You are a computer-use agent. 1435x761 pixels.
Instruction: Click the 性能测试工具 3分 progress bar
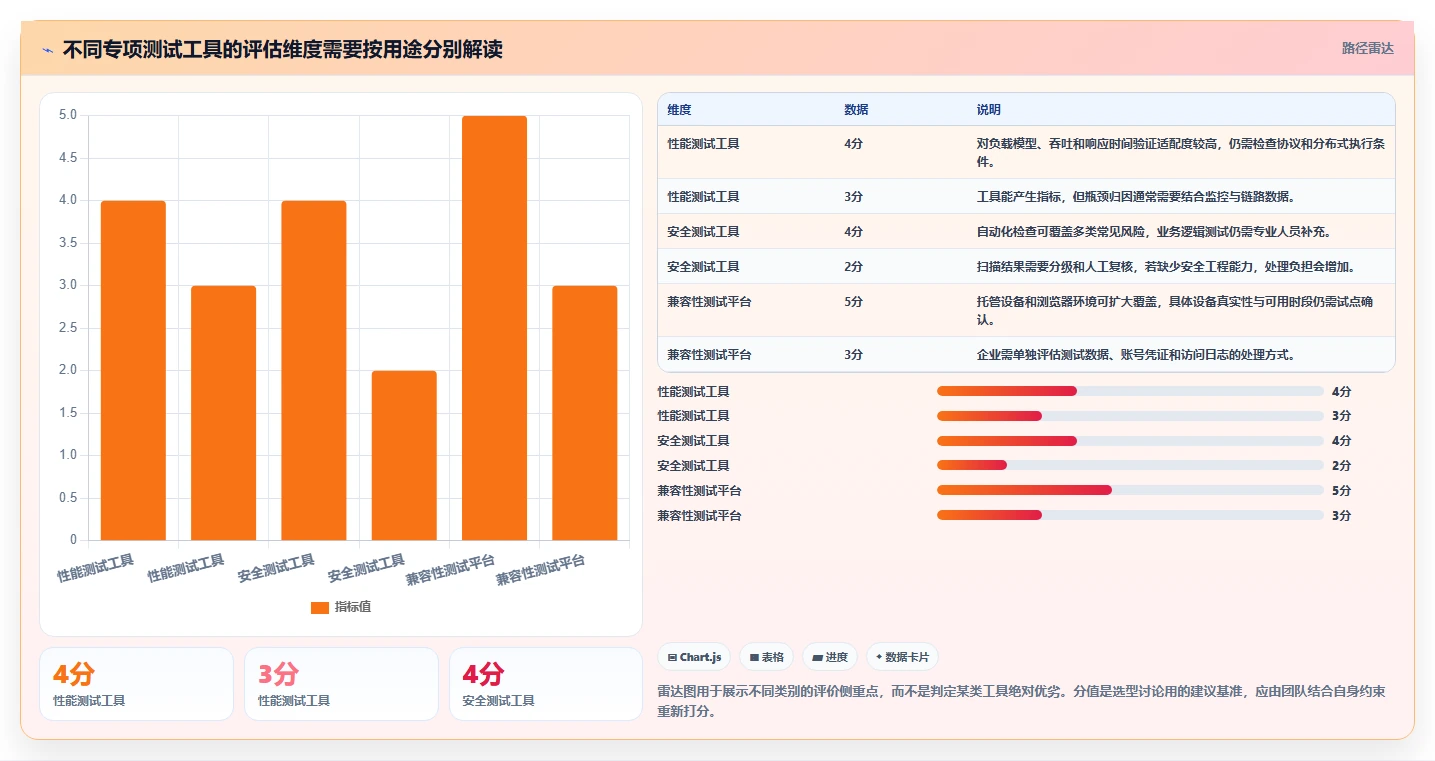[x=1130, y=416]
